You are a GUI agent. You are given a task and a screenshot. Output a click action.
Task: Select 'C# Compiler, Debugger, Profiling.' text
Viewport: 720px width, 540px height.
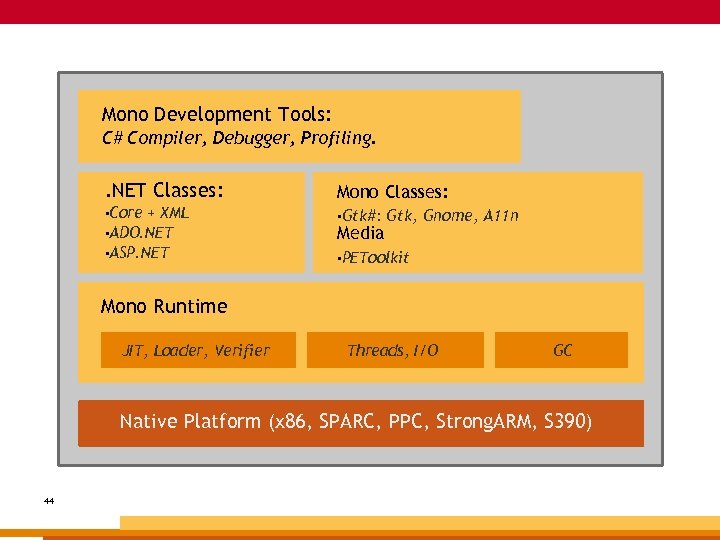click(239, 138)
